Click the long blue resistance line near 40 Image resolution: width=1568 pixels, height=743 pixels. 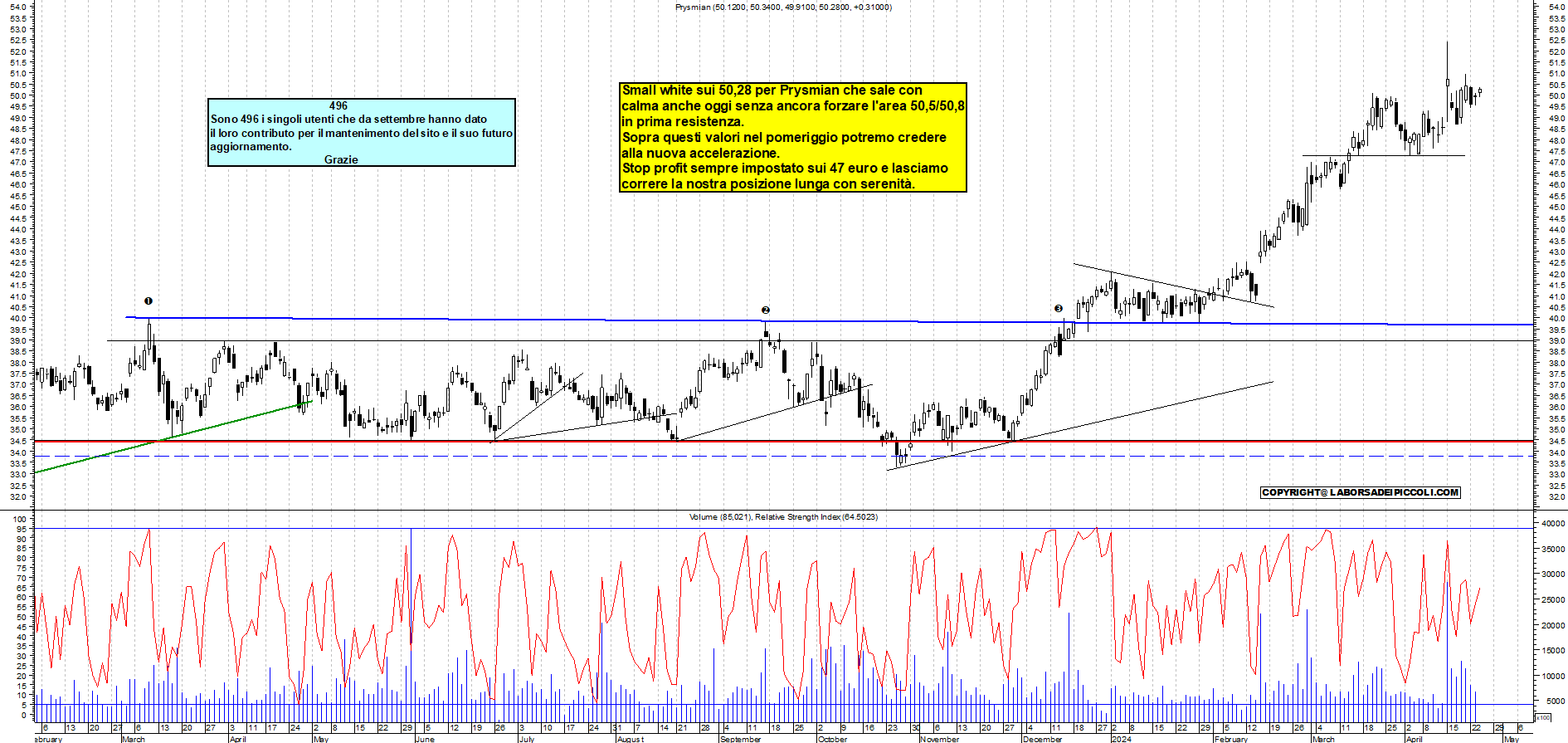pyautogui.click(x=830, y=320)
